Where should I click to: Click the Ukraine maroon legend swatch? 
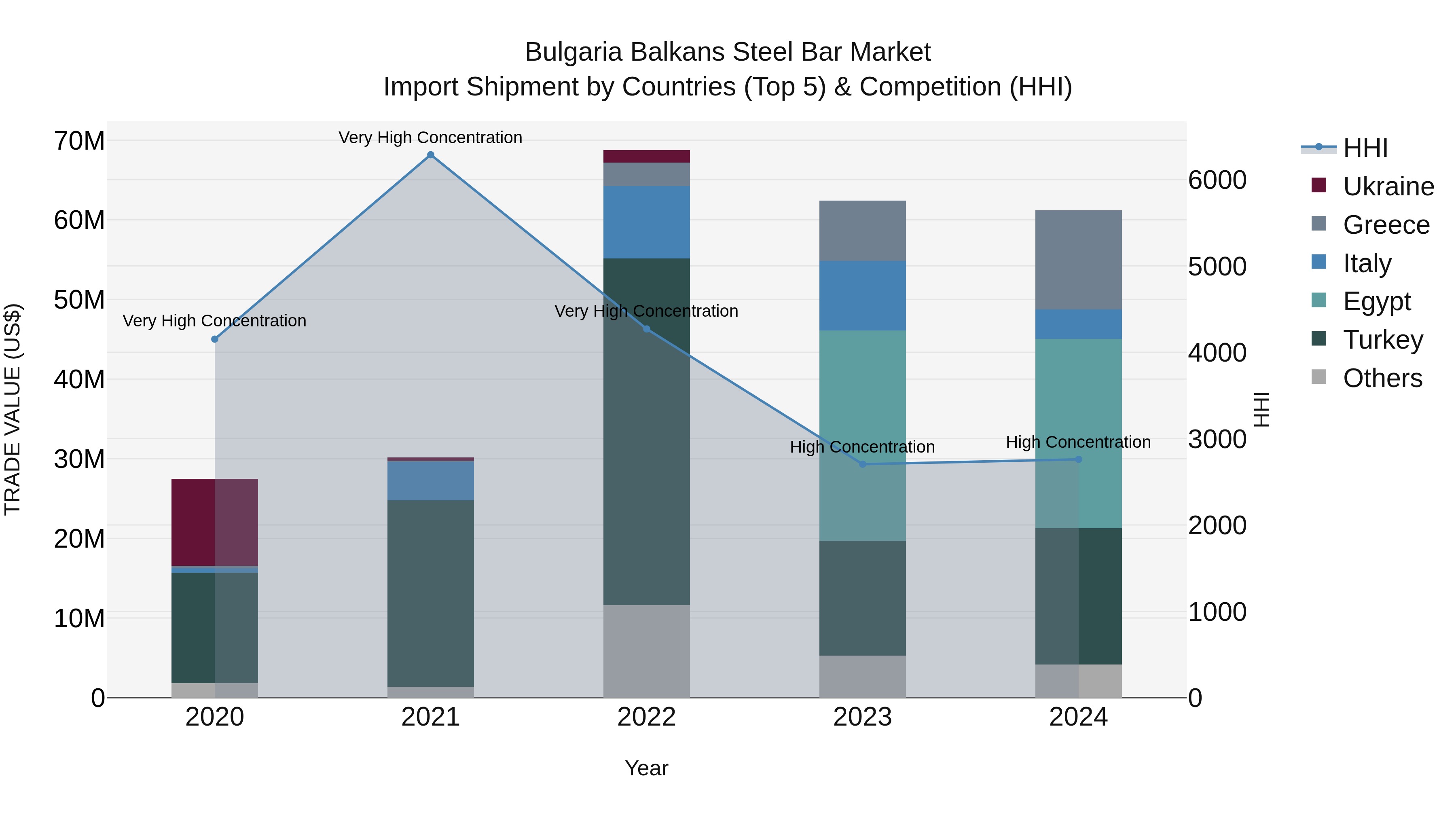click(1318, 185)
